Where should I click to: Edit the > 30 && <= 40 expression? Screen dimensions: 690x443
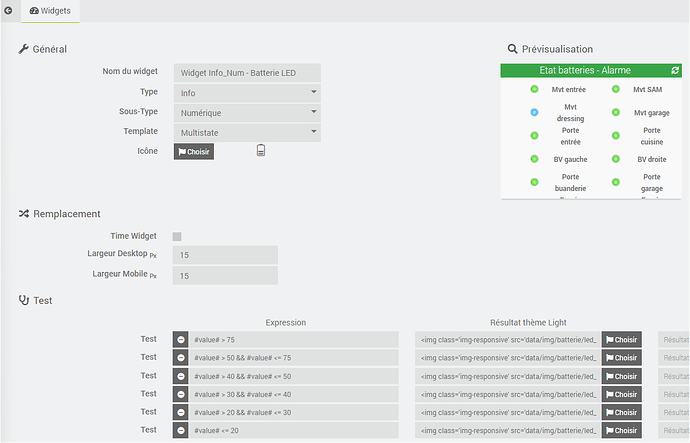294,394
